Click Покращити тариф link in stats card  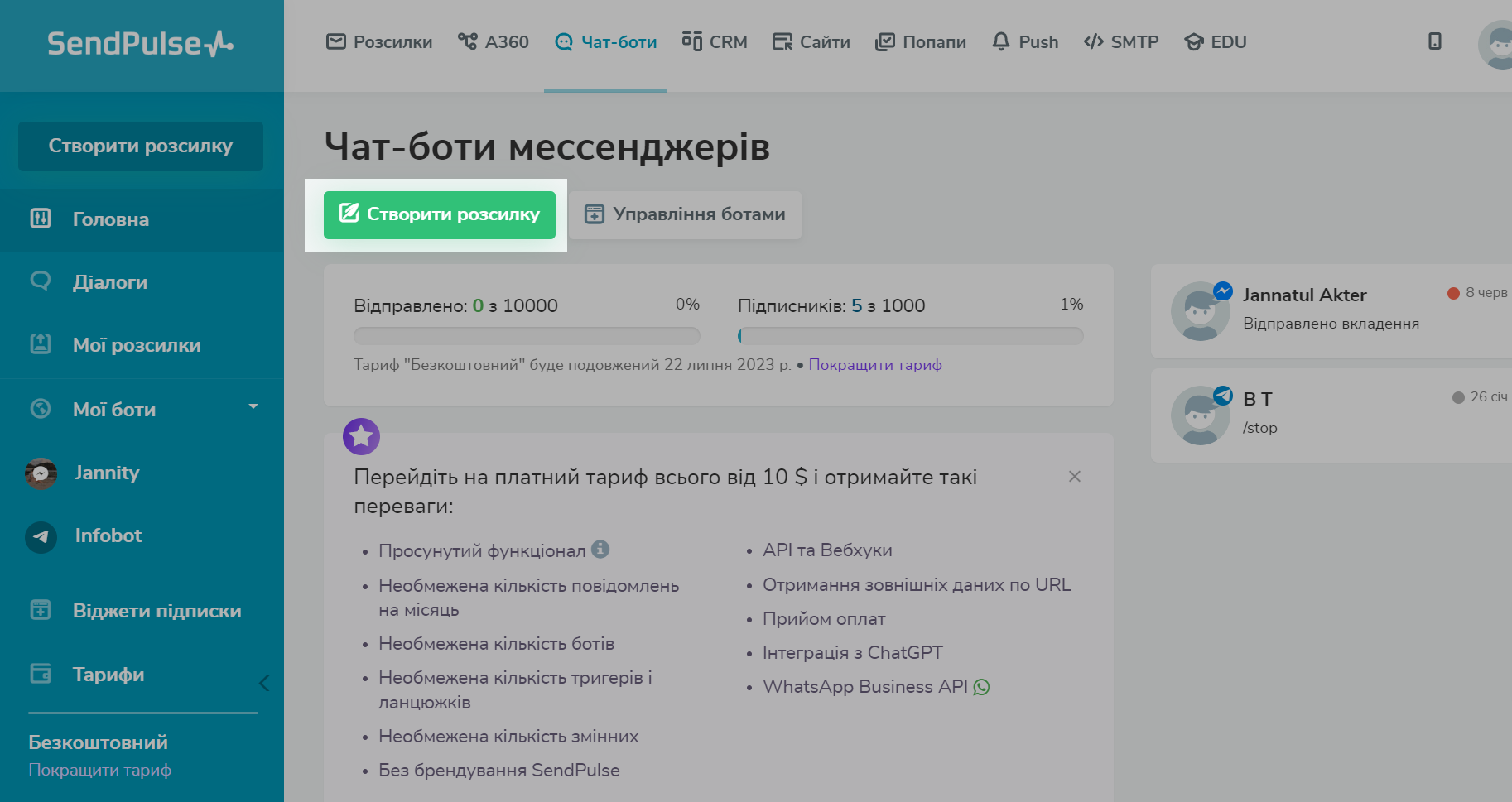tap(874, 365)
